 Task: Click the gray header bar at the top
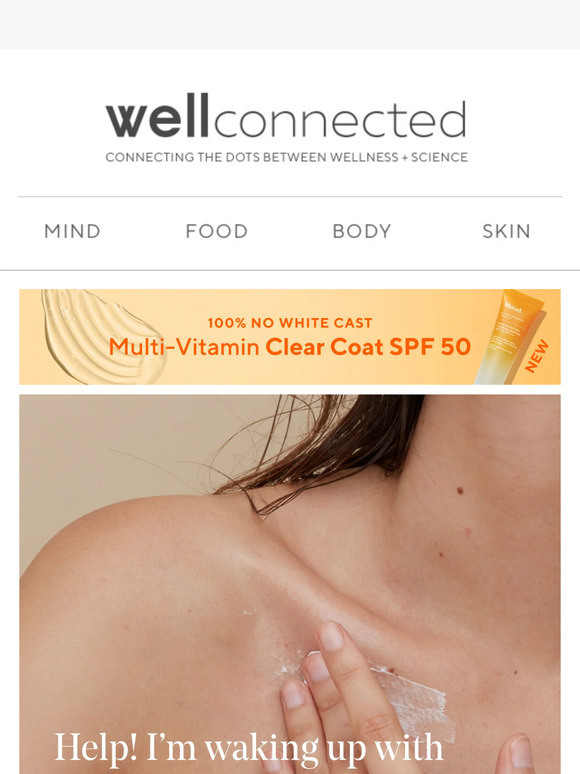290,24
